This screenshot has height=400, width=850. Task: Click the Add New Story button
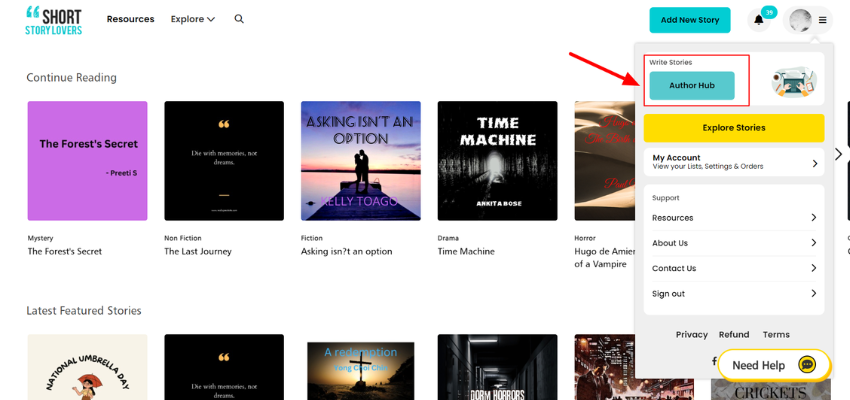click(x=690, y=20)
